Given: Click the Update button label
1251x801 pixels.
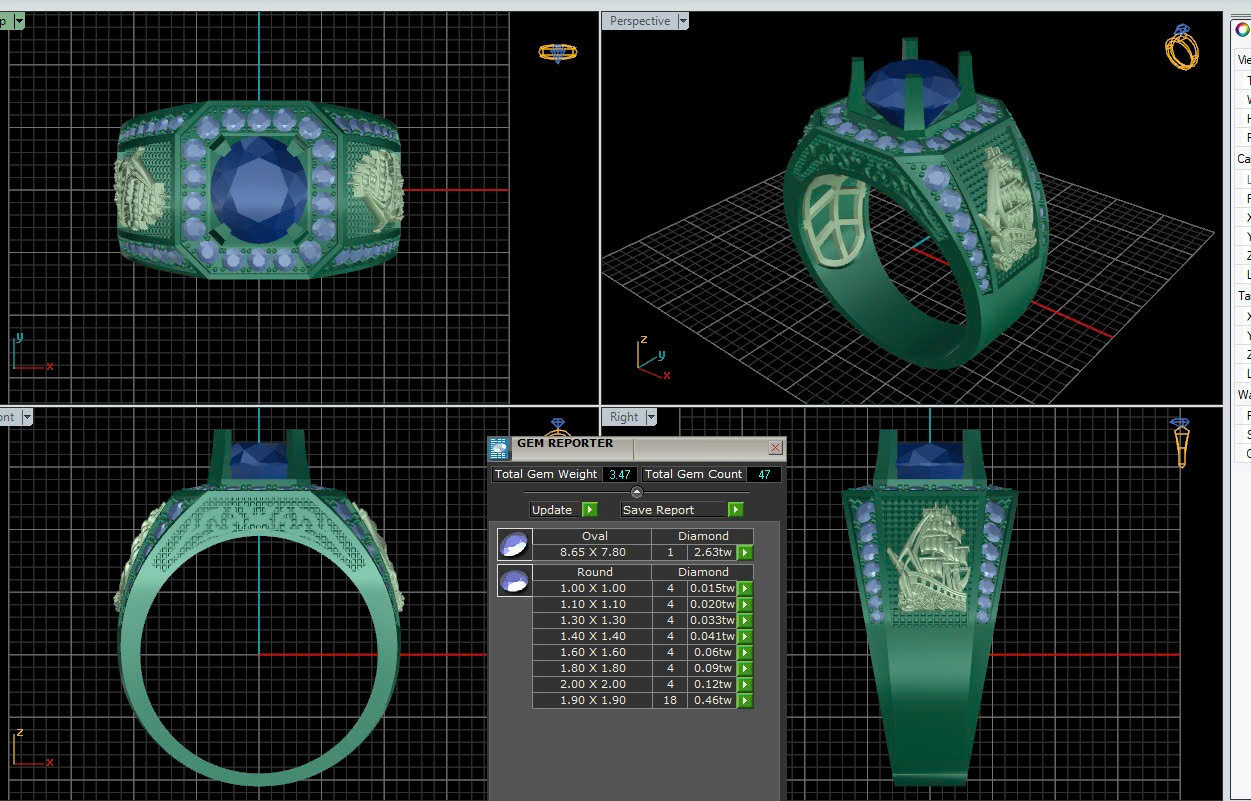Looking at the screenshot, I should click(552, 510).
